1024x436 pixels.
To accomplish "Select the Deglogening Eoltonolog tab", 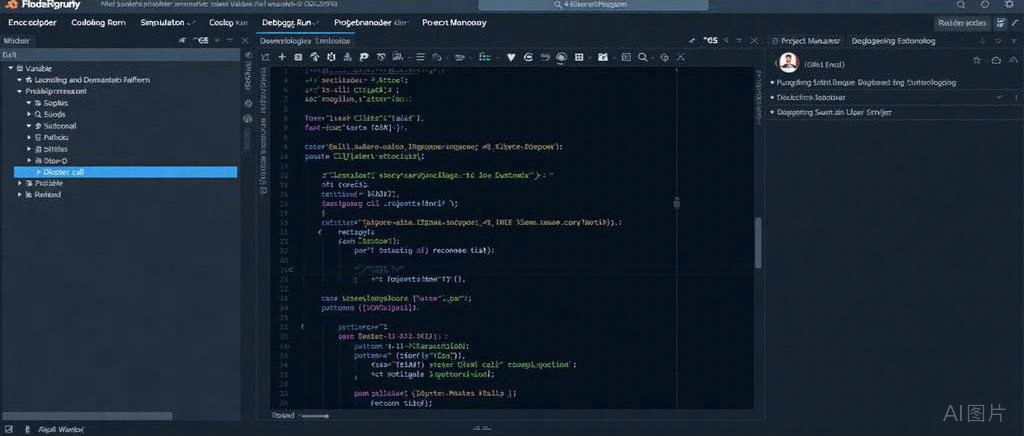I will click(x=893, y=41).
